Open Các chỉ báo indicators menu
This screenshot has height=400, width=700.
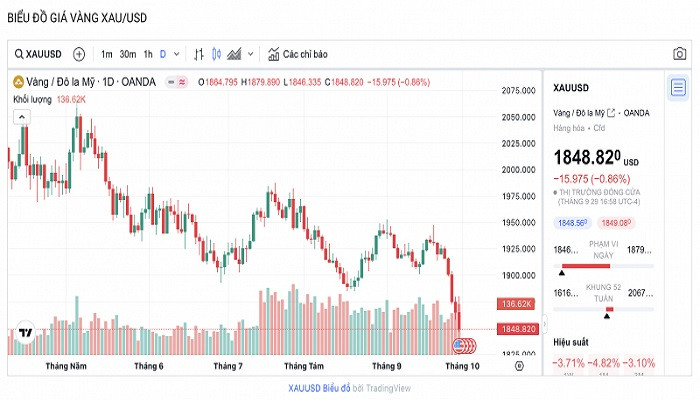click(297, 54)
